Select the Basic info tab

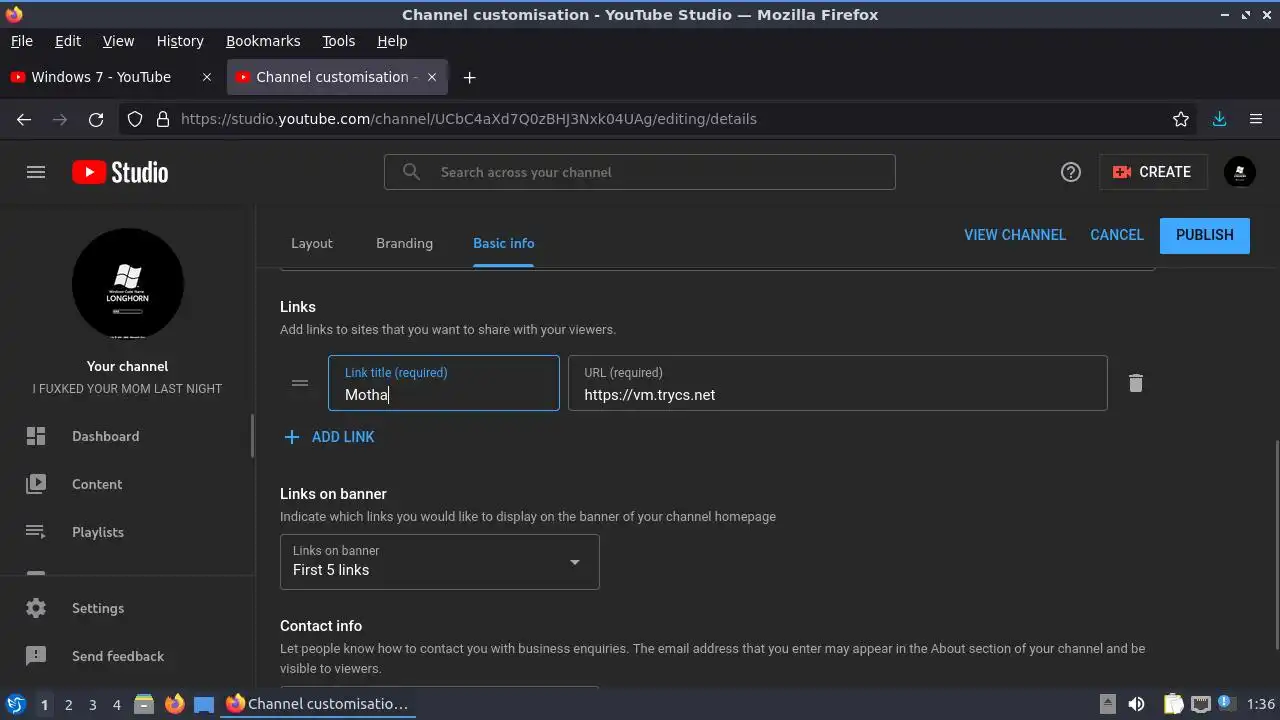(503, 243)
